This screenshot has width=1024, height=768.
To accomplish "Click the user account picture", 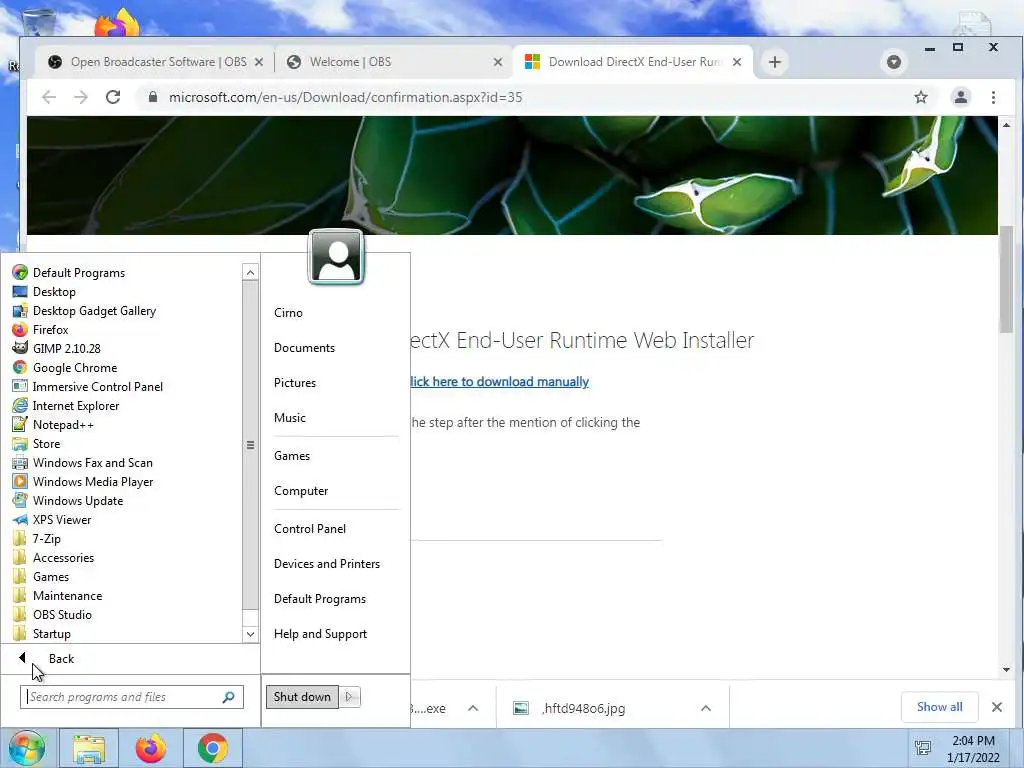I will coord(336,257).
